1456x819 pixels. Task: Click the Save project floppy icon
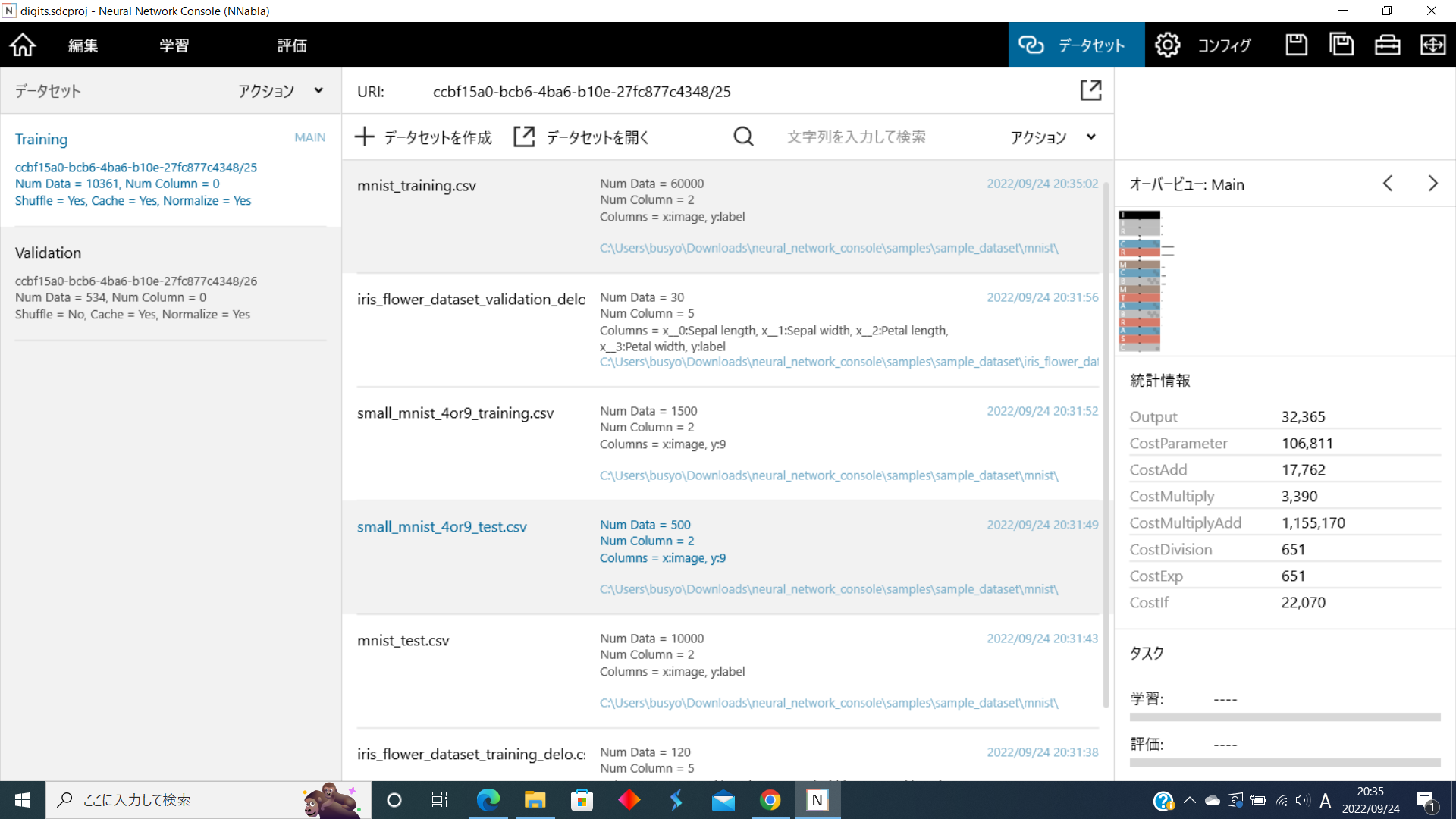click(x=1296, y=45)
